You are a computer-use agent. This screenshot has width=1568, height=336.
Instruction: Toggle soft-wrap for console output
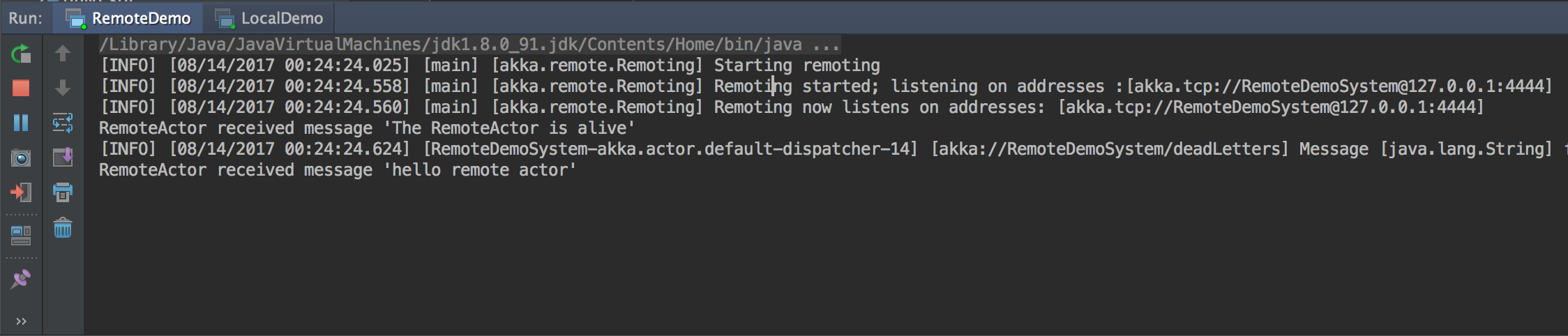tap(63, 123)
